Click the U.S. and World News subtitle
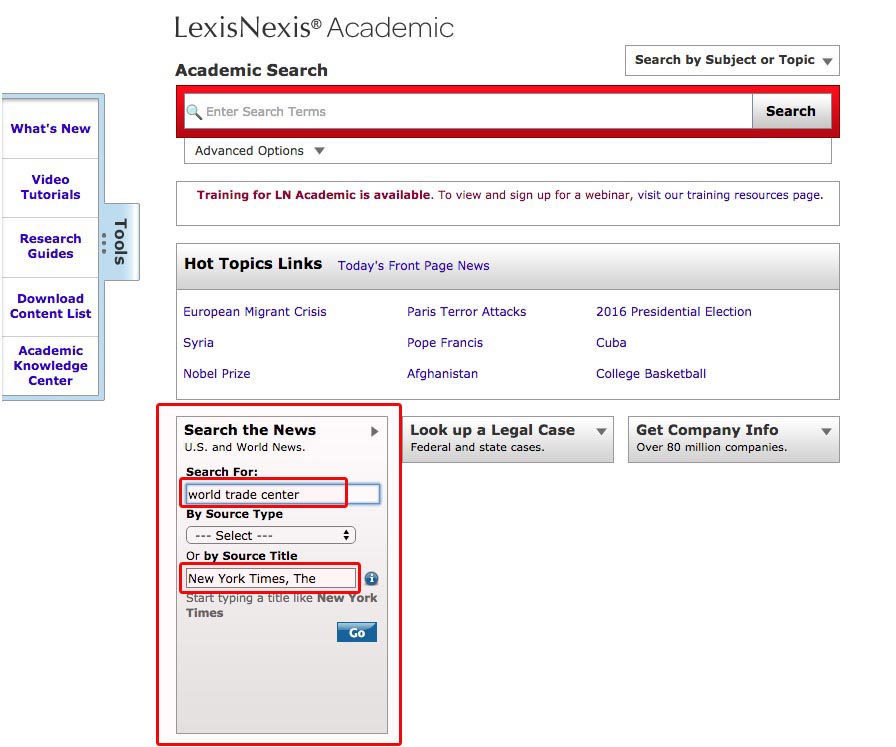Image resolution: width=896 pixels, height=747 pixels. tap(245, 448)
